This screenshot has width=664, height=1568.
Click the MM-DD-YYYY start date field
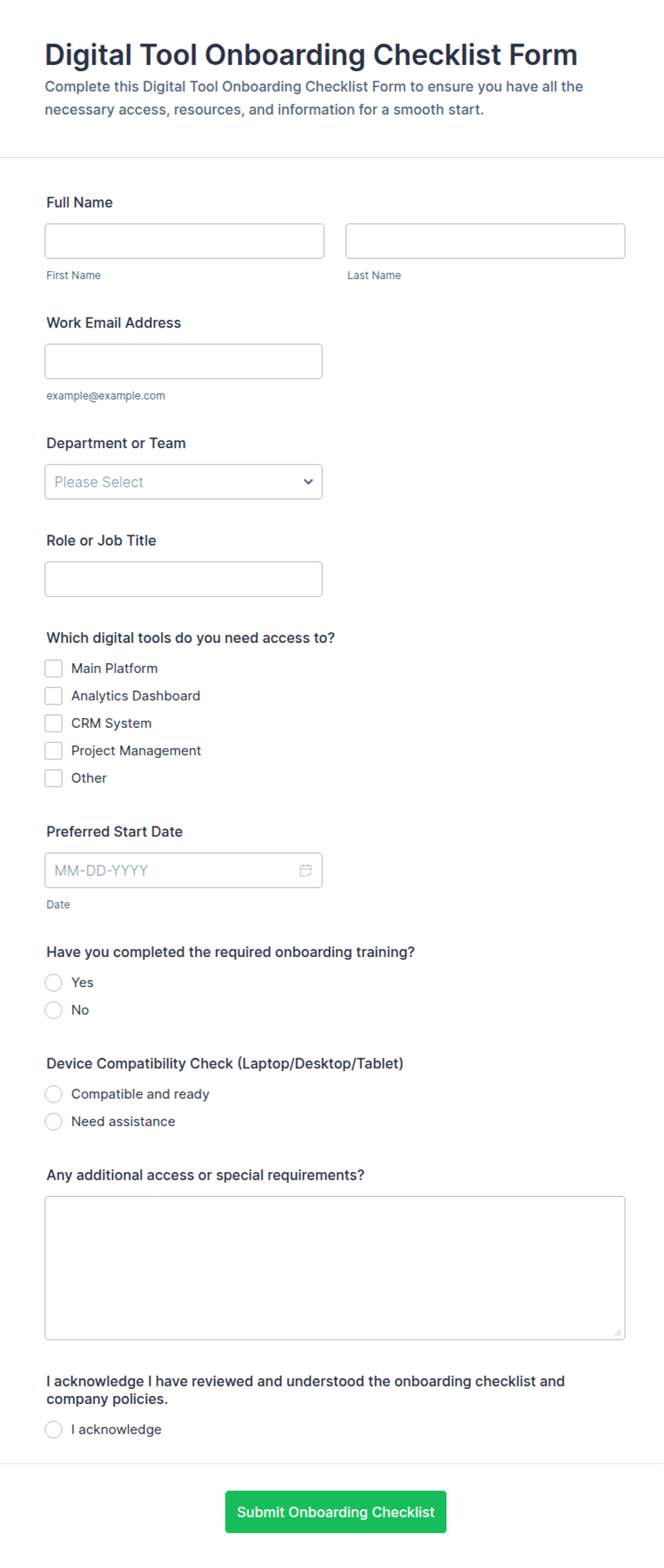click(183, 870)
